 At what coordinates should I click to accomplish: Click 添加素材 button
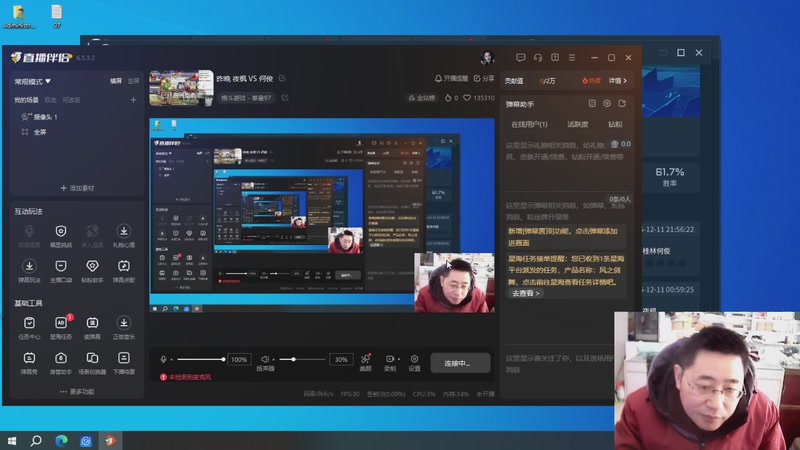click(x=77, y=188)
